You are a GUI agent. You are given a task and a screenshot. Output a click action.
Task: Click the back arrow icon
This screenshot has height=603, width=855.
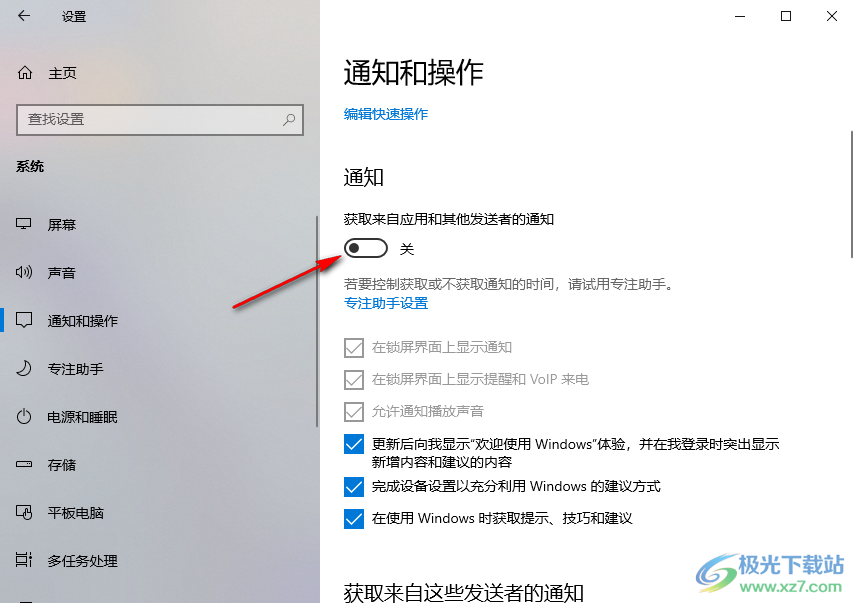(23, 16)
